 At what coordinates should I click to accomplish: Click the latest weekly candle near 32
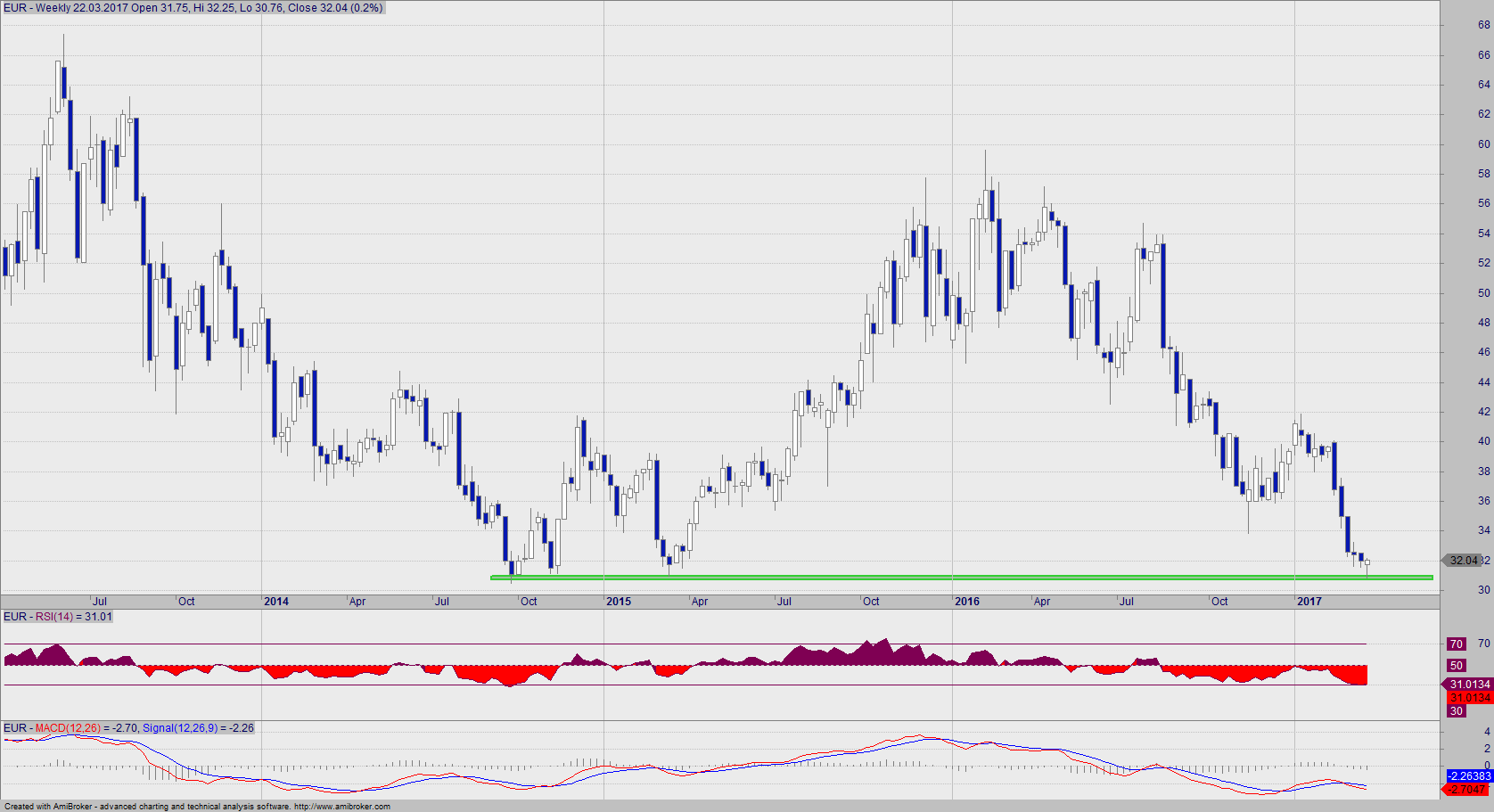1367,562
